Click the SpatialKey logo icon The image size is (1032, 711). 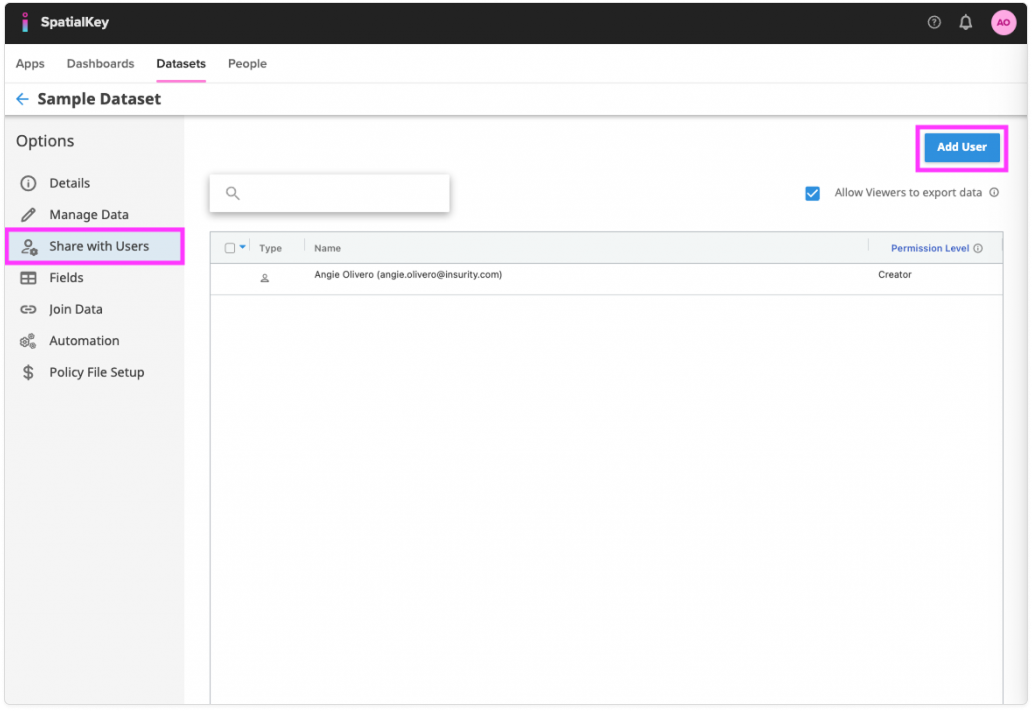pyautogui.click(x=25, y=22)
